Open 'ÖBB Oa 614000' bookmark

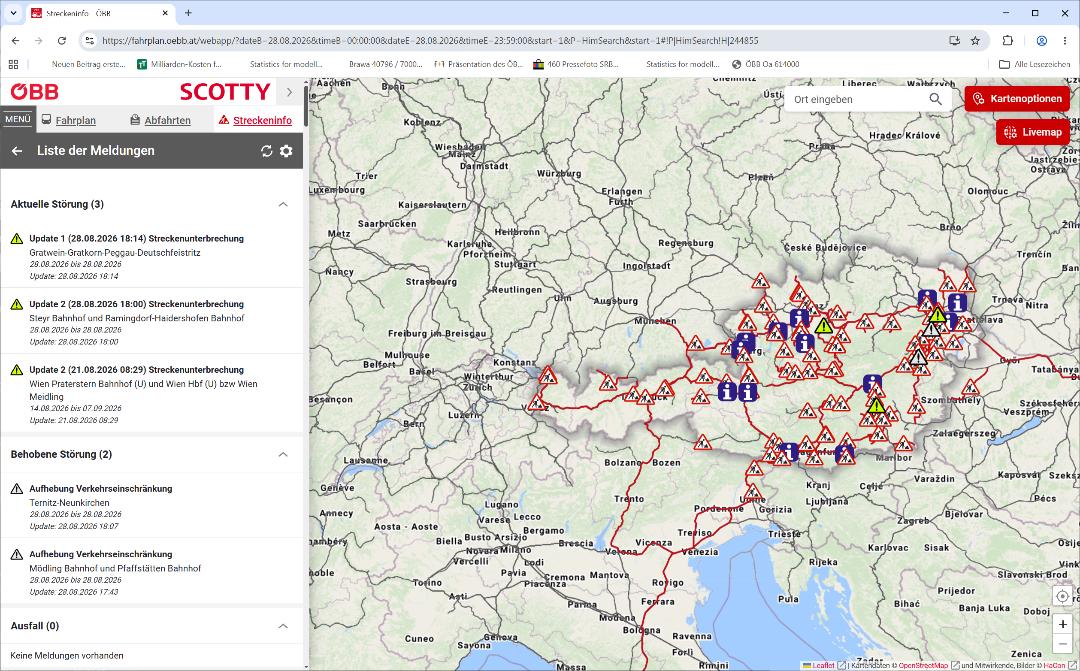pyautogui.click(x=766, y=64)
